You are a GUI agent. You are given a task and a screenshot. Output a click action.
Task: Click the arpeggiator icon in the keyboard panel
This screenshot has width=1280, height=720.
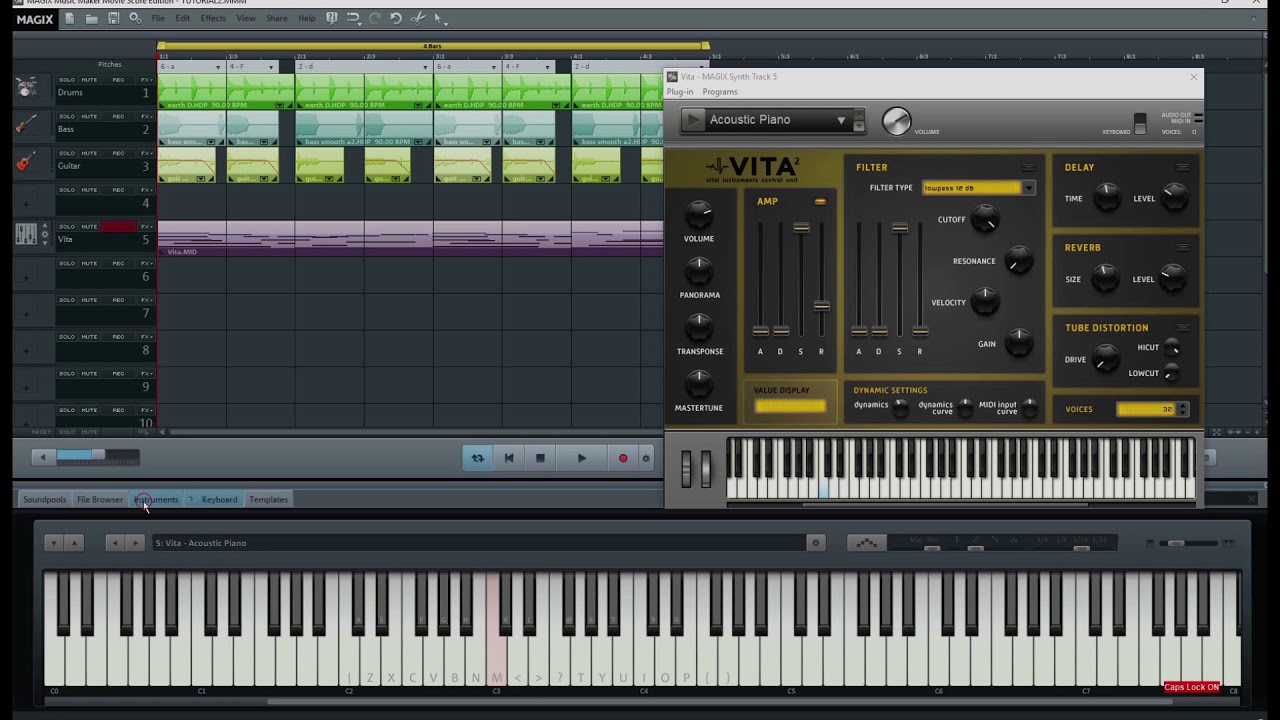click(x=867, y=543)
